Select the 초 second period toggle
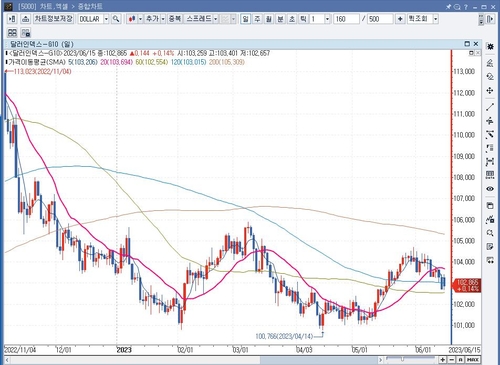This screenshot has height=365, width=500. 292,19
